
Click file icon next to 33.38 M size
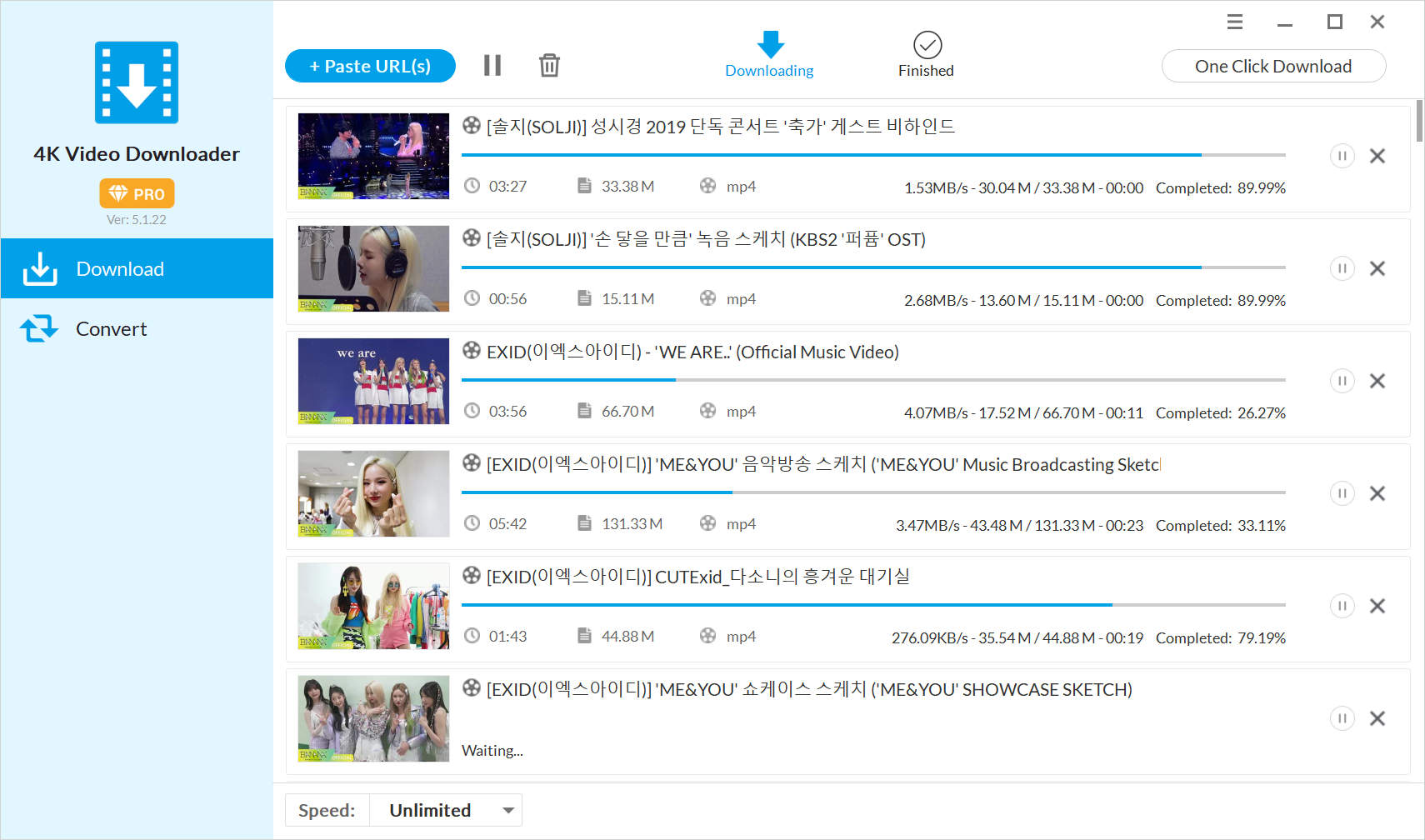tap(584, 186)
